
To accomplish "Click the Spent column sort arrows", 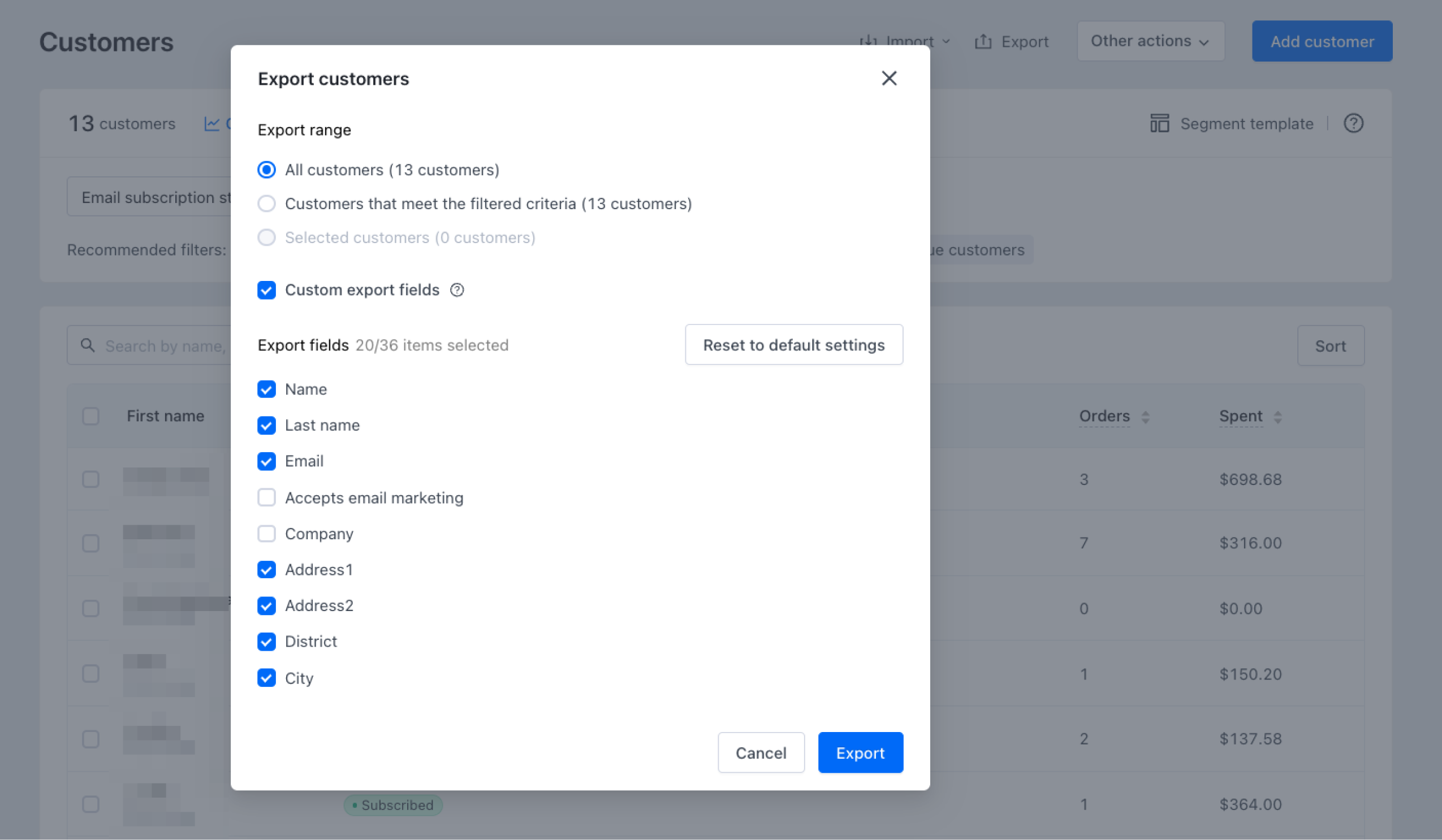I will (1277, 417).
